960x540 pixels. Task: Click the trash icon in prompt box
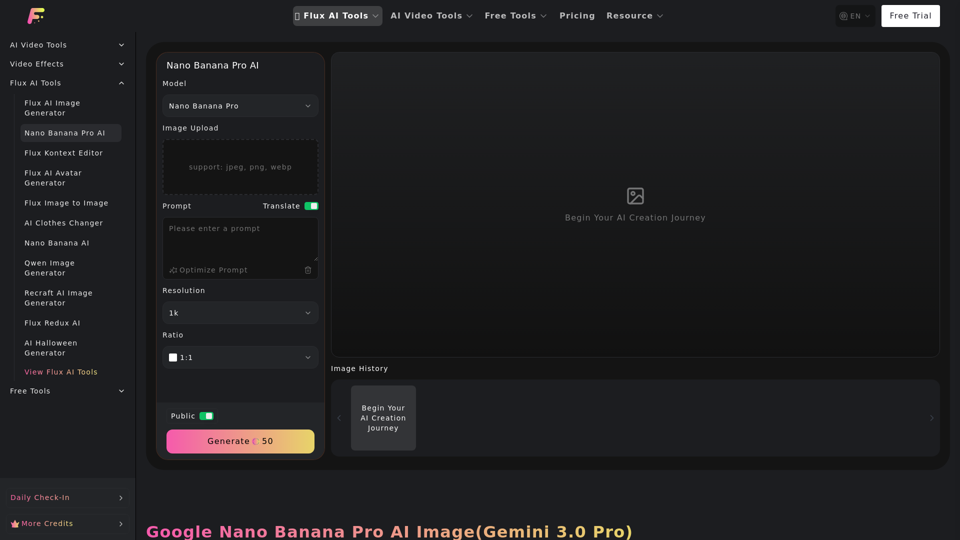coord(308,270)
